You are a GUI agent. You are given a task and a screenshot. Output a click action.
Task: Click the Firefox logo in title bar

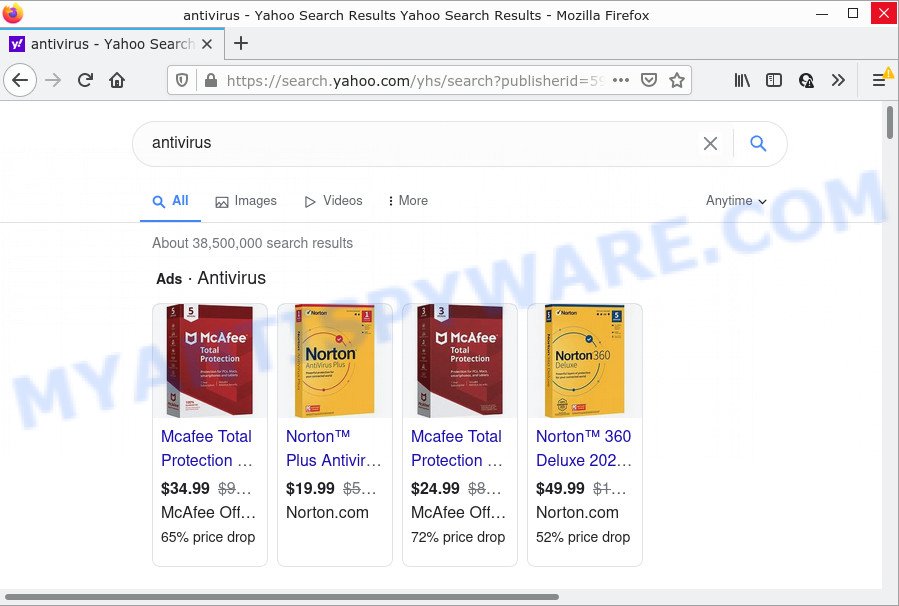[x=13, y=13]
